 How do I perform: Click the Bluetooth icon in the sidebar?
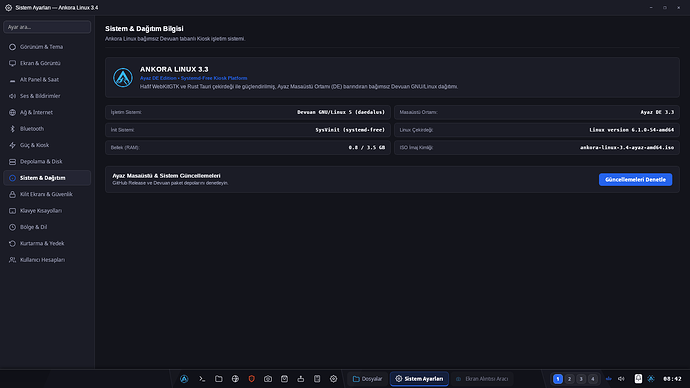[12, 129]
